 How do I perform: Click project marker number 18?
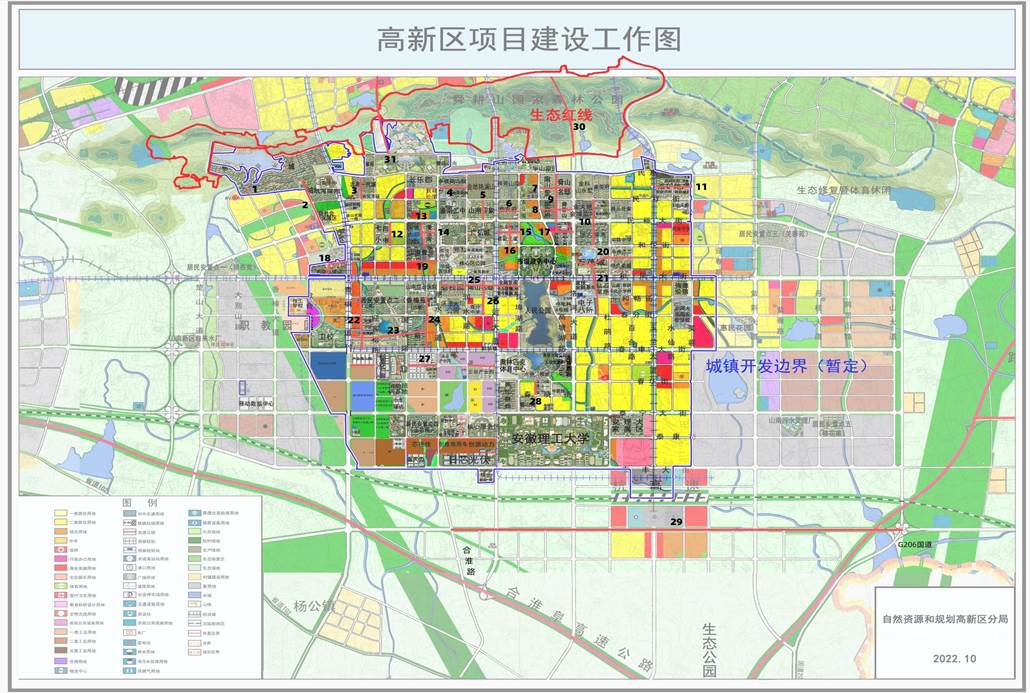click(325, 258)
